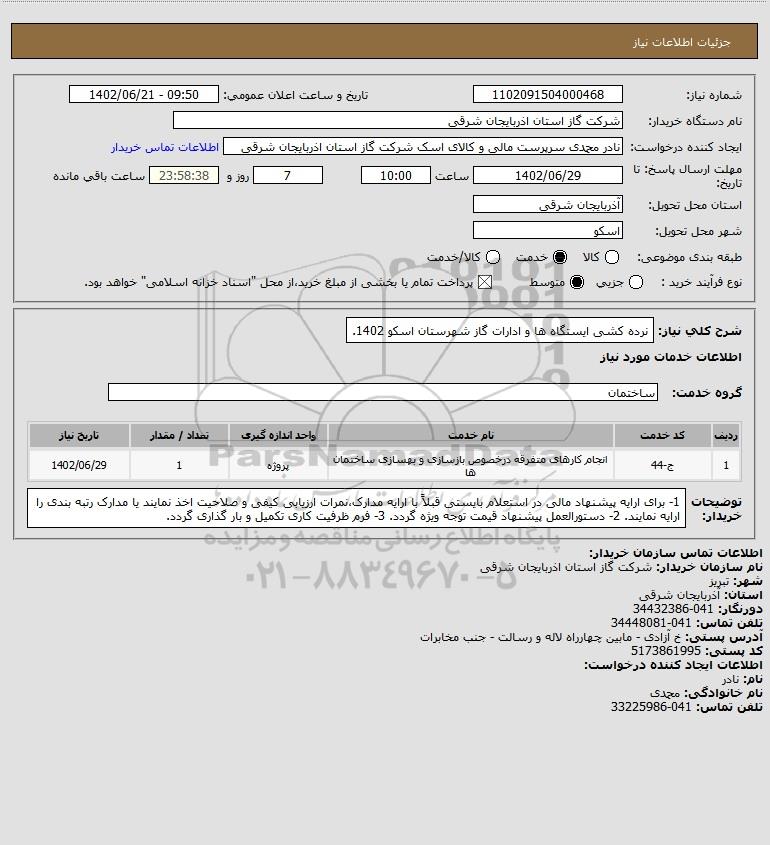The width and height of the screenshot is (770, 845).
Task: Click the announcement date field 1402/06/21 - 09:50
Action: 144,94
